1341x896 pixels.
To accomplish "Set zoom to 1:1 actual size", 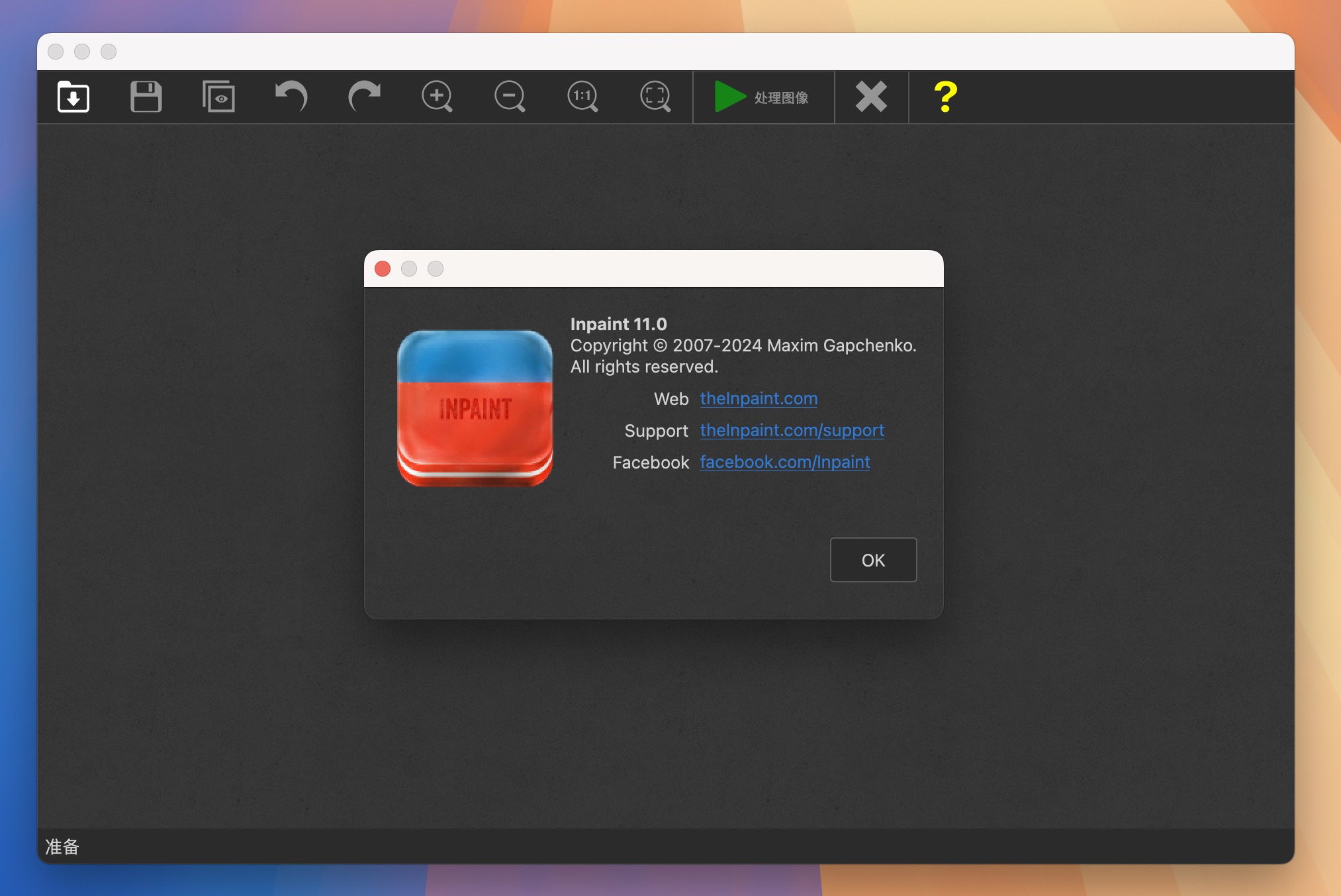I will (582, 97).
